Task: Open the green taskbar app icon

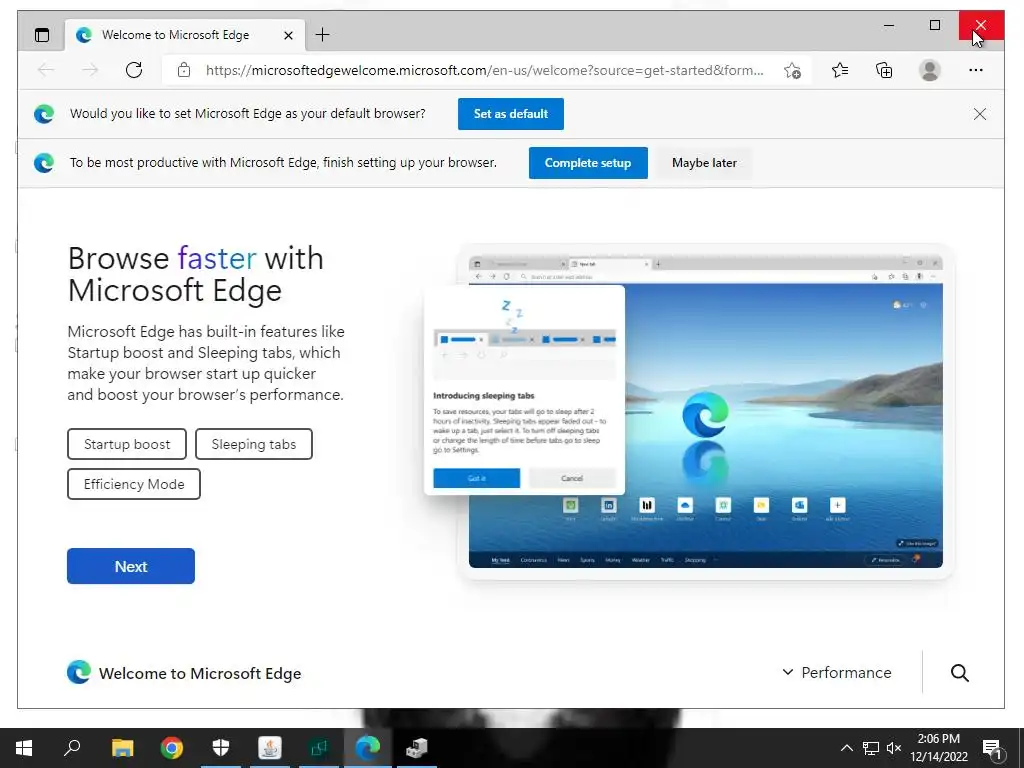Action: pyautogui.click(x=319, y=748)
